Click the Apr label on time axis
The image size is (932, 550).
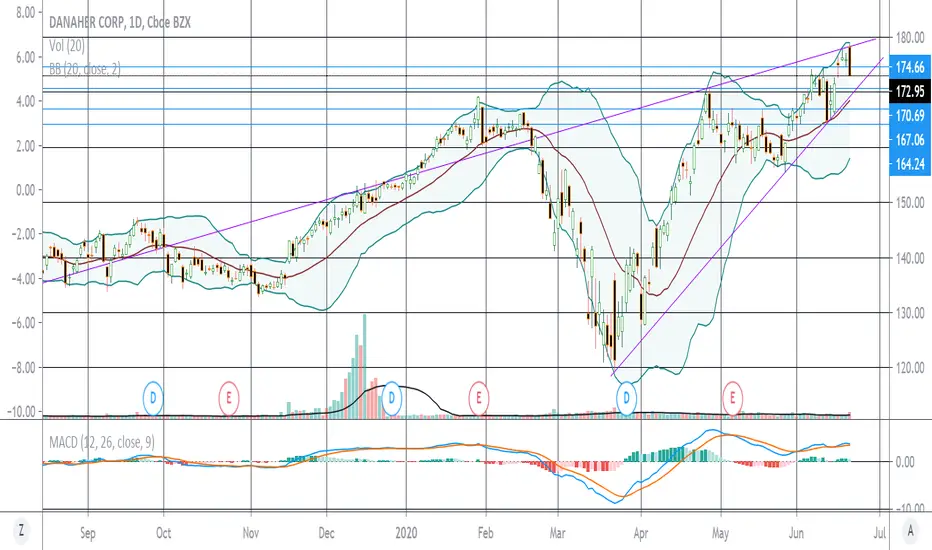click(x=641, y=533)
